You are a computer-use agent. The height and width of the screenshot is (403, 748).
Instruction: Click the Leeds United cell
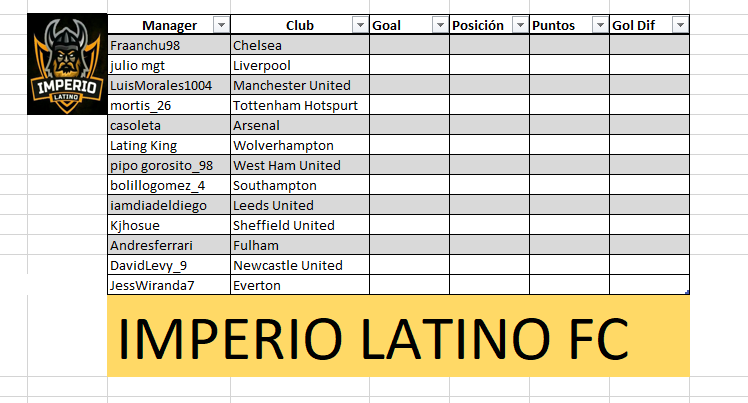coord(300,205)
